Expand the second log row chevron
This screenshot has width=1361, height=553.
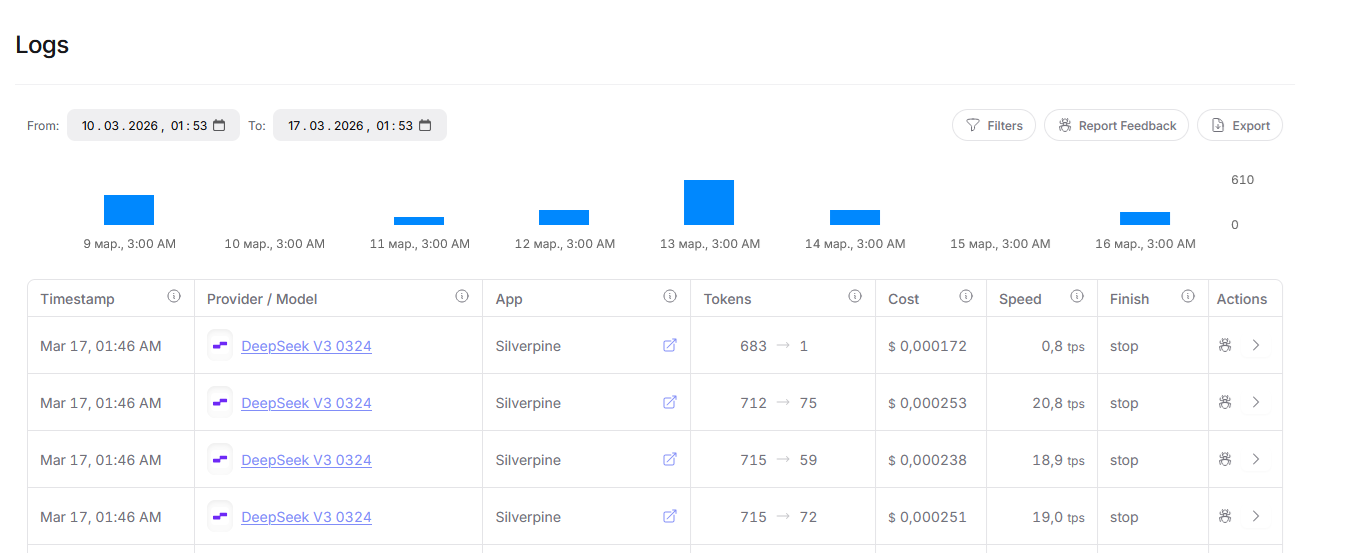[x=1256, y=402]
